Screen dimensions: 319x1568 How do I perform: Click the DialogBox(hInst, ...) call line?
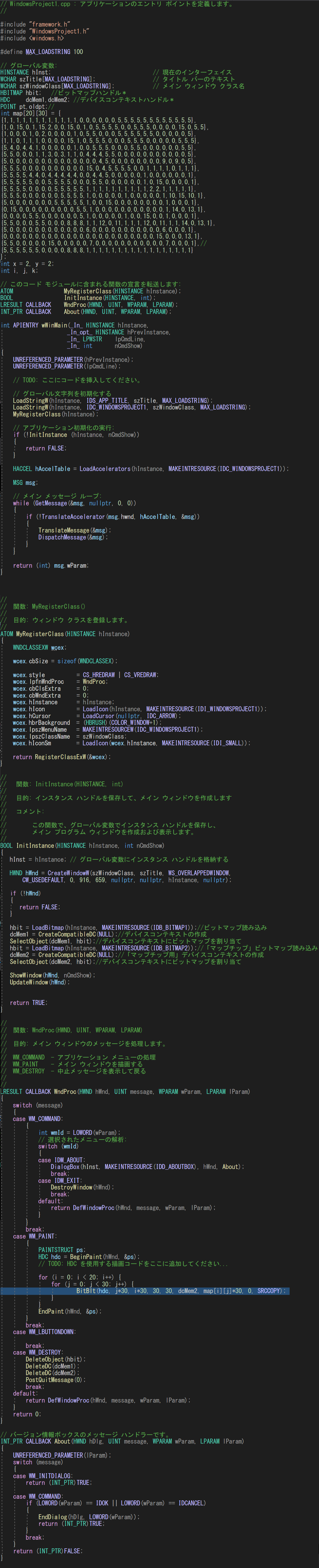point(147,1167)
